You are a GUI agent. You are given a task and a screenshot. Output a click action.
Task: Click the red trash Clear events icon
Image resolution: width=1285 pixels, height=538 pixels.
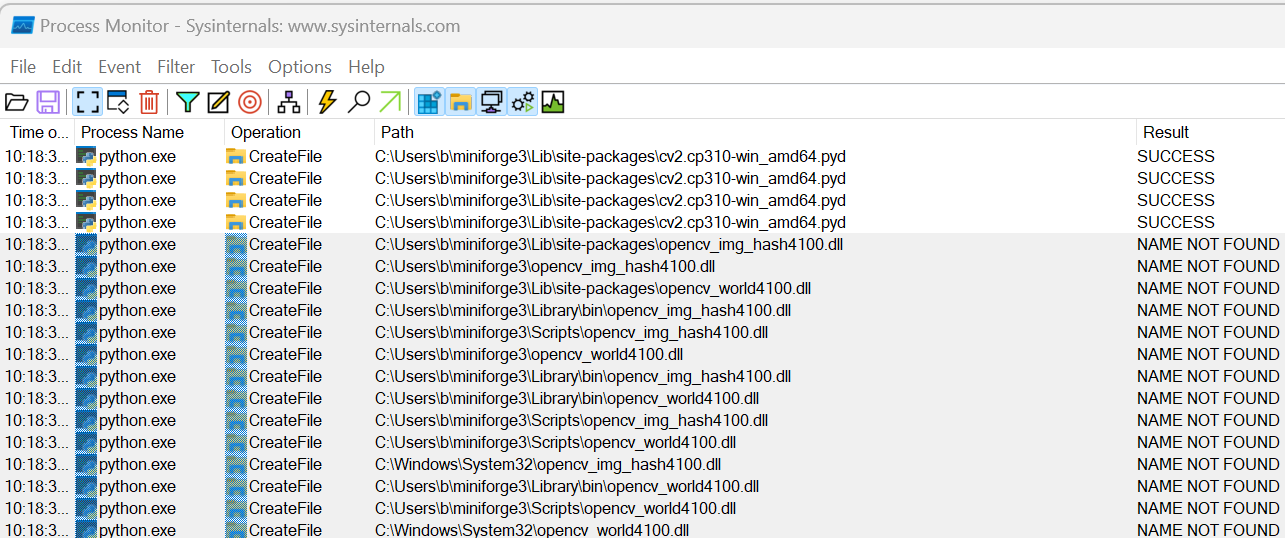[149, 102]
